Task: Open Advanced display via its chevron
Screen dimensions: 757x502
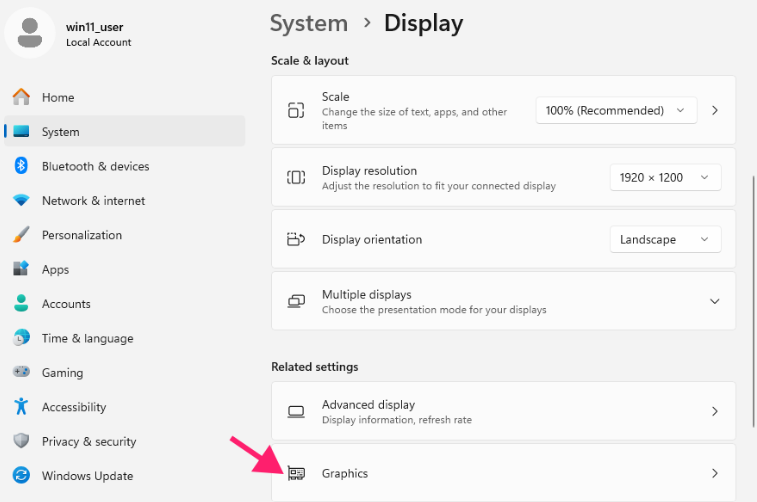Action: tap(715, 411)
